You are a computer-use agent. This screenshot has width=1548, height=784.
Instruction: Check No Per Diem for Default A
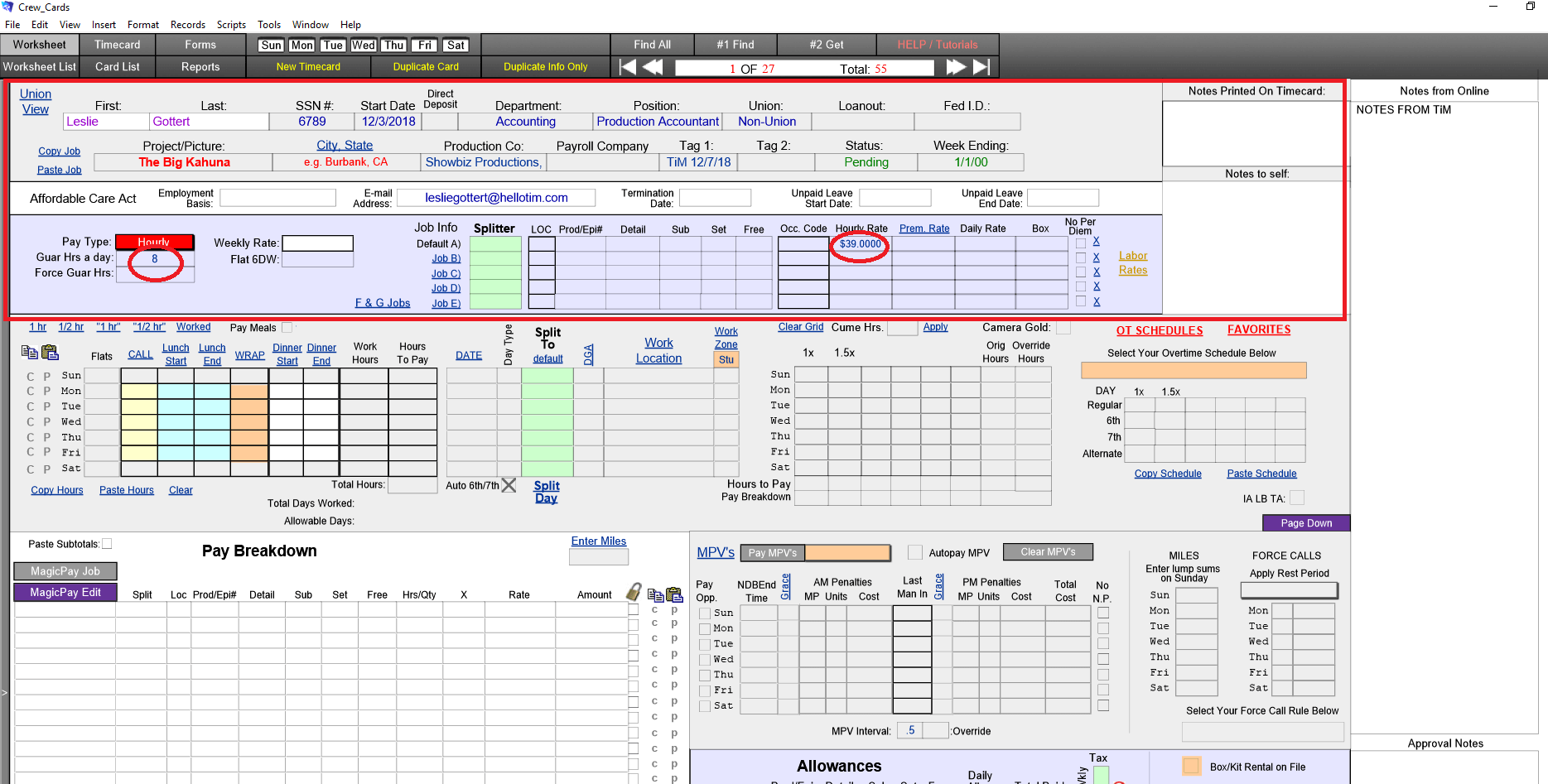point(1081,243)
